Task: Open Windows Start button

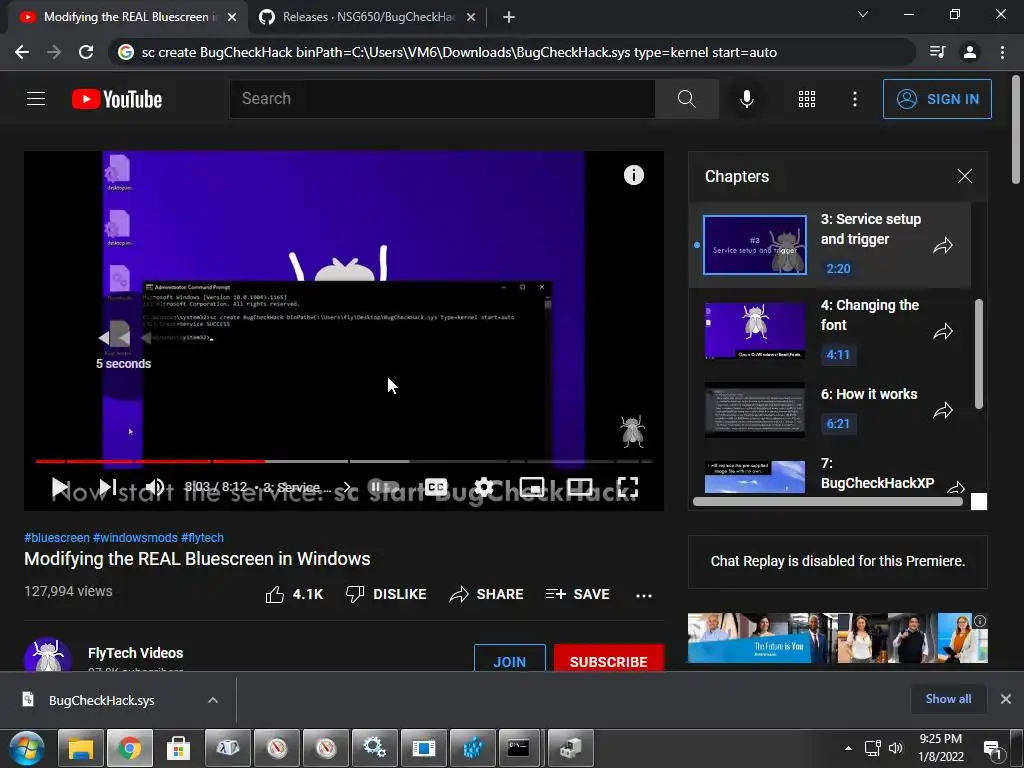Action: pos(27,748)
